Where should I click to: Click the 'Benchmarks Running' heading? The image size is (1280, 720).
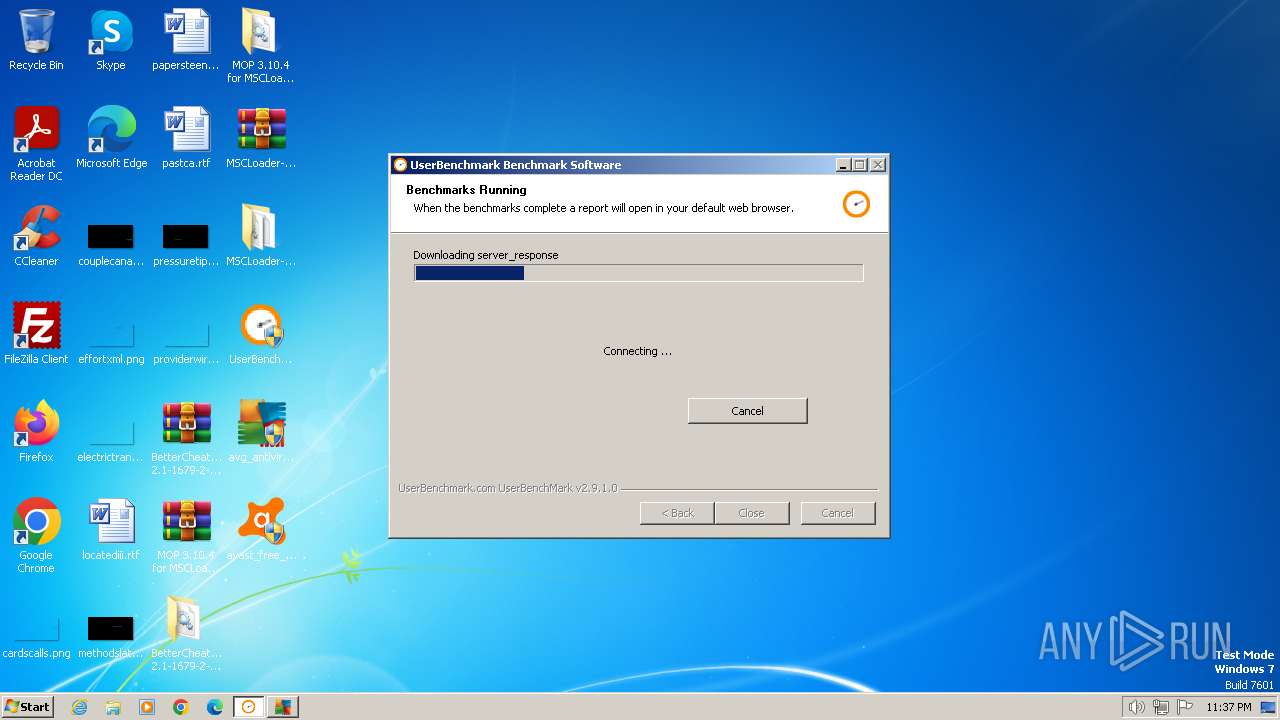tap(466, 190)
